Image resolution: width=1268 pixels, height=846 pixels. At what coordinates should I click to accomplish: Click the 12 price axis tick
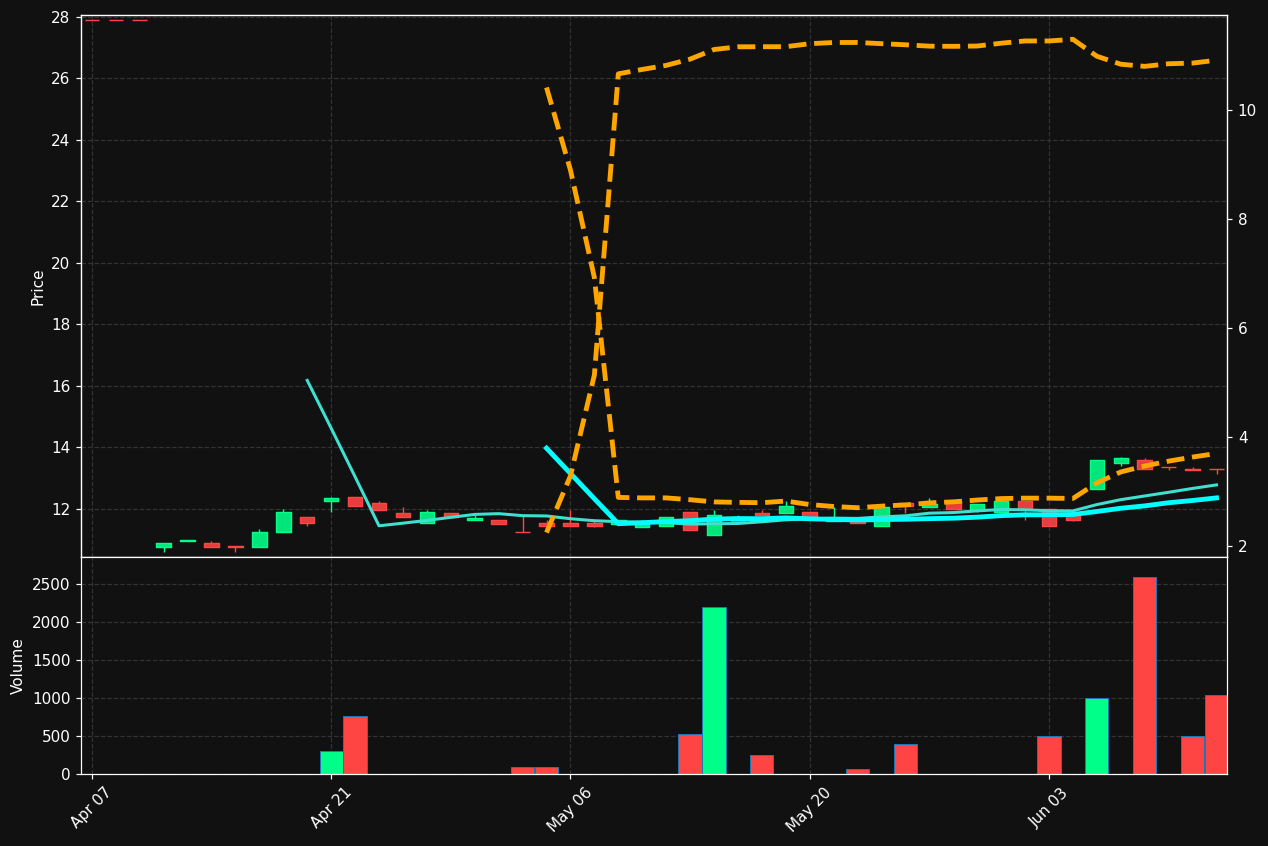coord(59,509)
